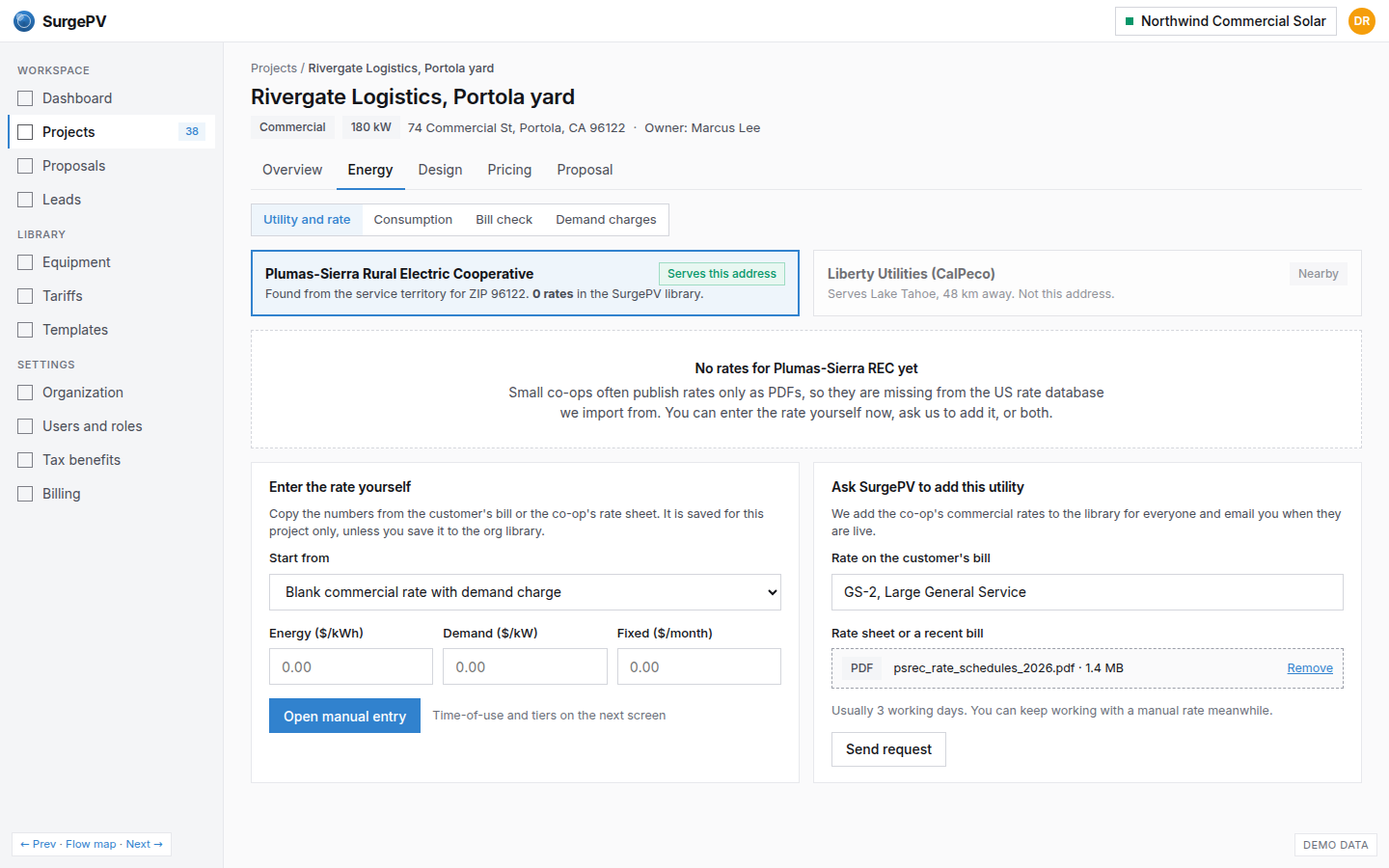This screenshot has width=1389, height=868.
Task: Switch to the Proposal tab
Action: tap(585, 170)
